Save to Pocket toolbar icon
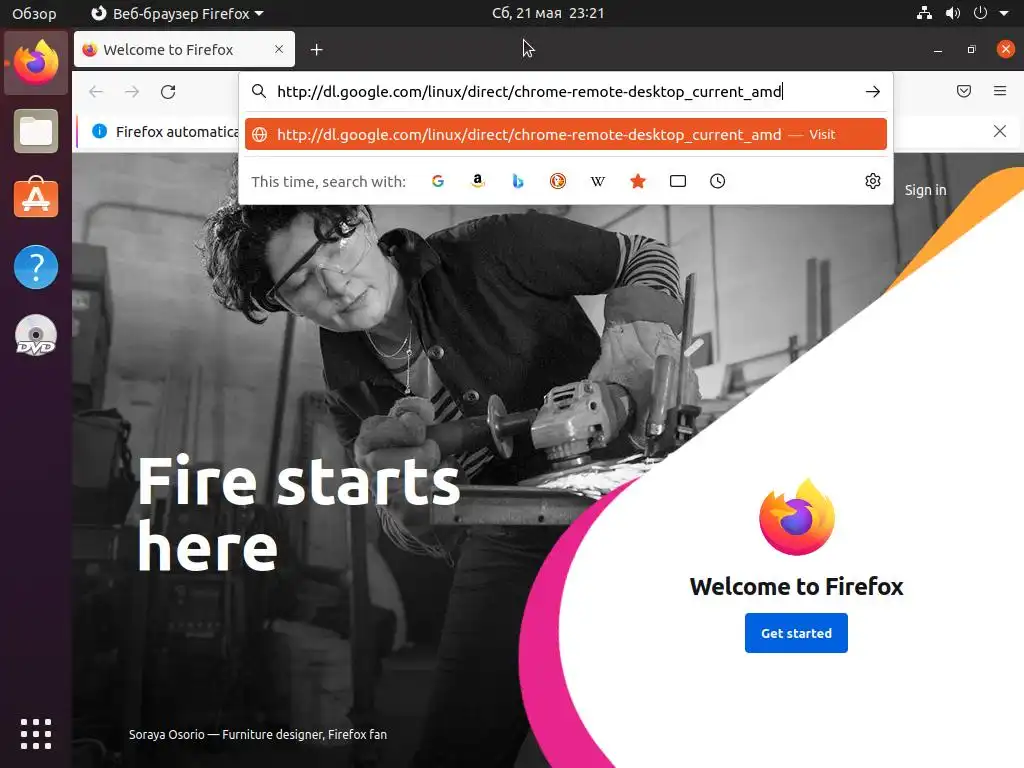Screen dimensions: 1024x768 click(964, 91)
